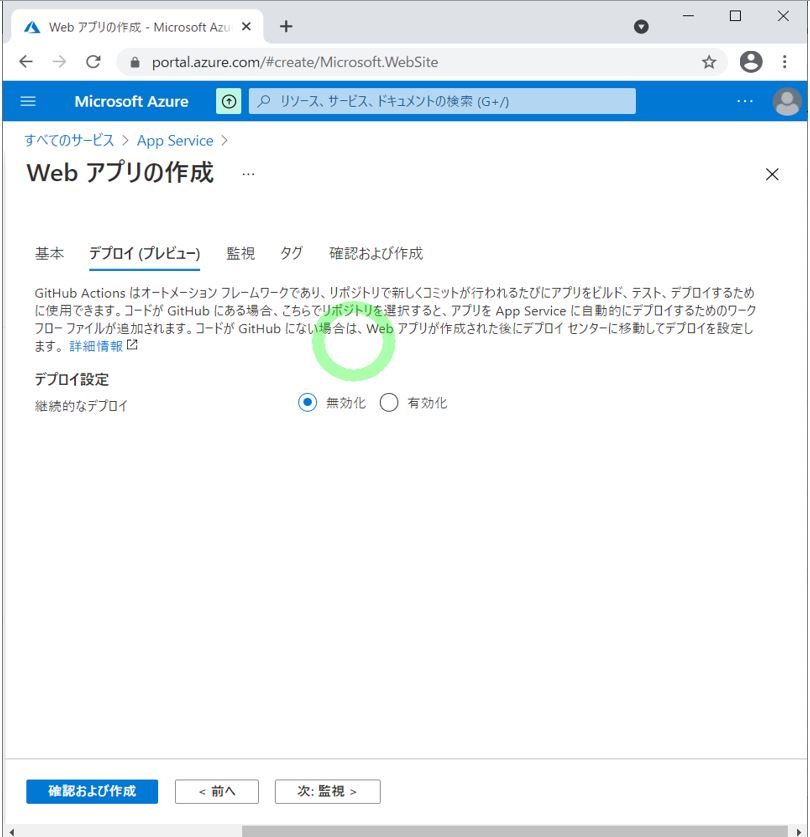The width and height of the screenshot is (810, 837).
Task: Click the scrollbar left arrow
Action: point(12,832)
